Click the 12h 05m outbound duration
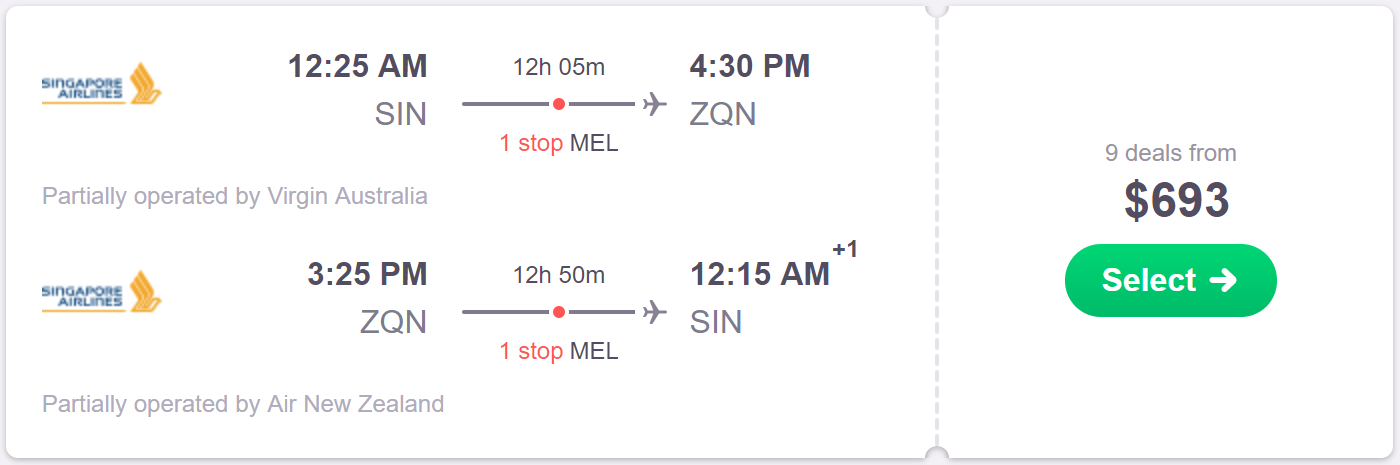The image size is (1400, 465). 559,67
